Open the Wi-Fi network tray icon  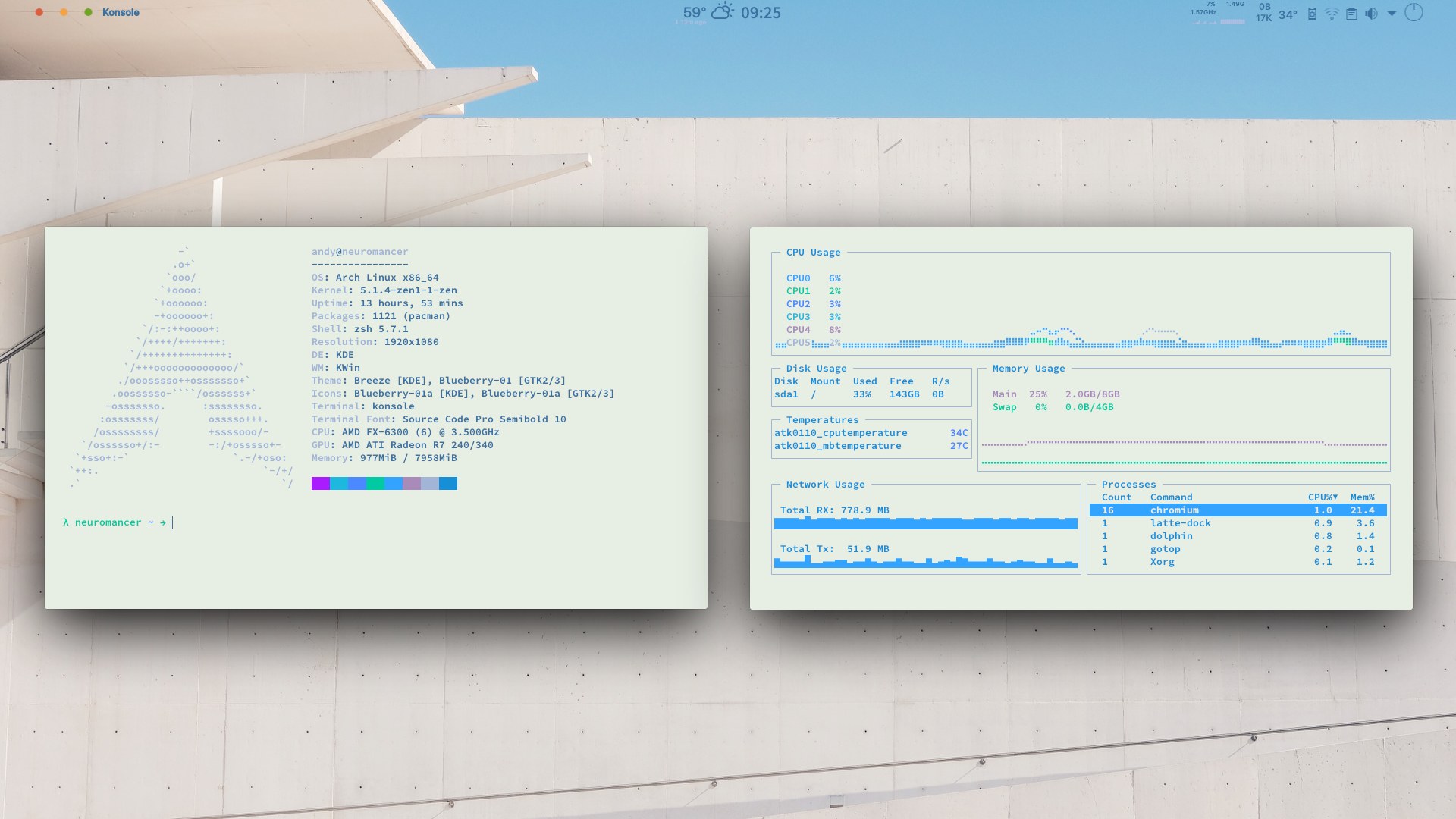pos(1332,14)
